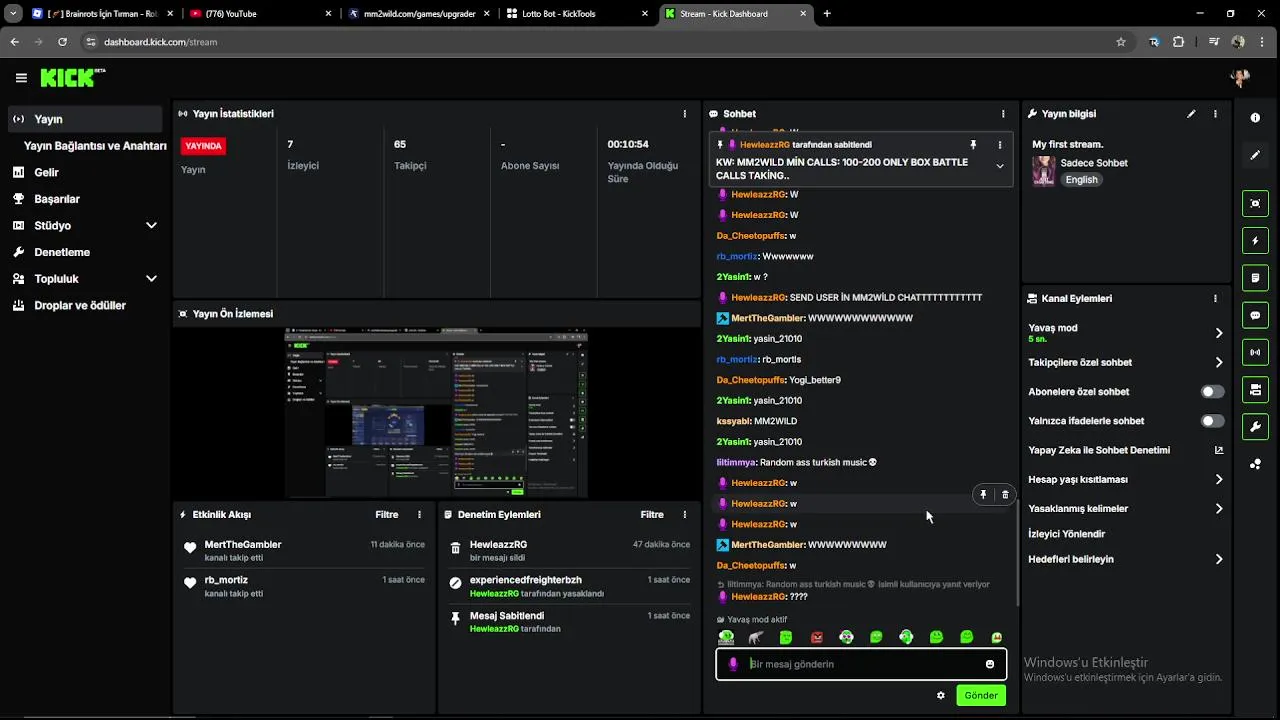The width and height of the screenshot is (1280, 720).
Task: Focus the Bir mesaj gönderin chat input
Action: pyautogui.click(x=861, y=664)
